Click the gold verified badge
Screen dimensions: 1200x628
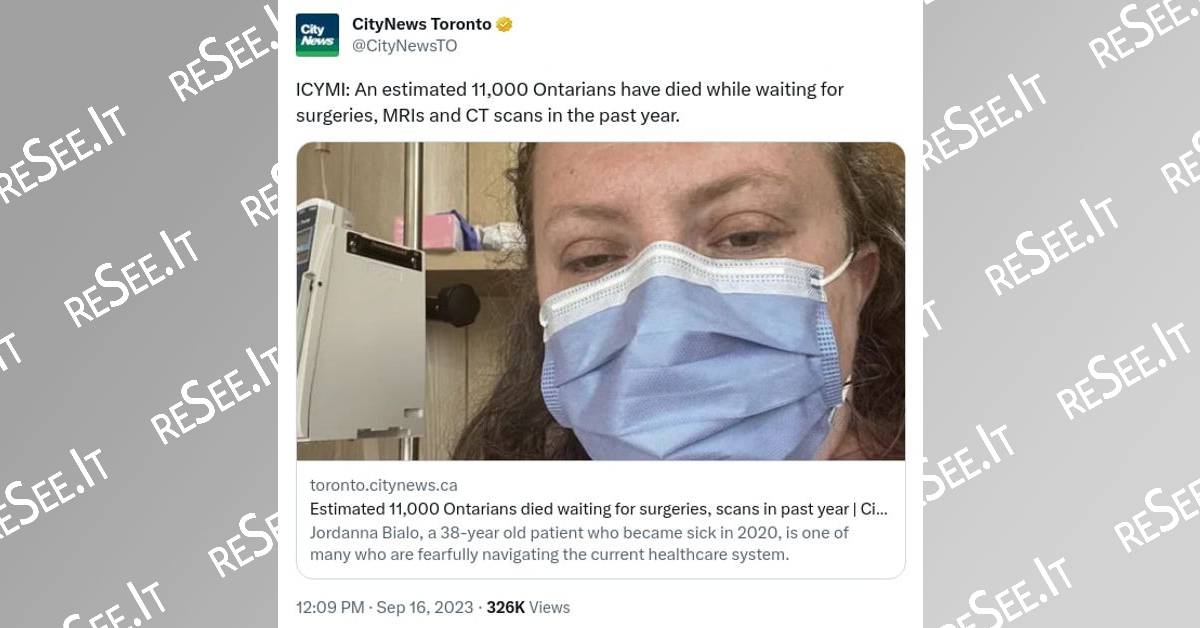505,24
